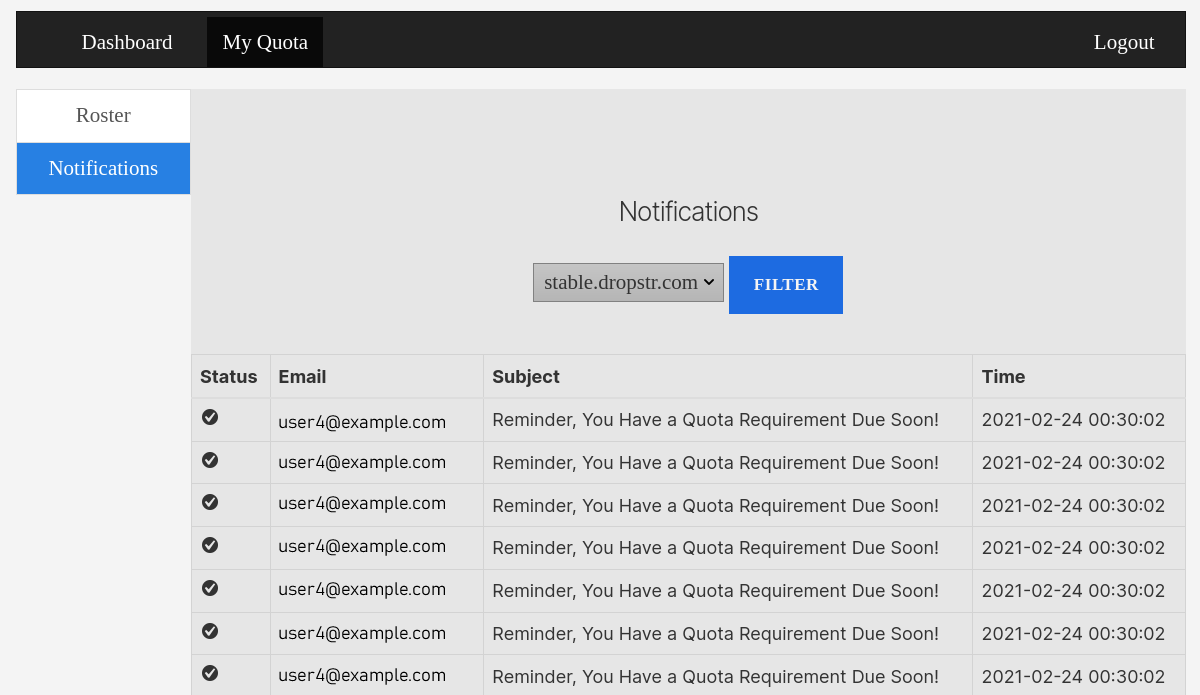Click the fifth row's sent checkmark icon
1200x695 pixels.
(x=210, y=588)
